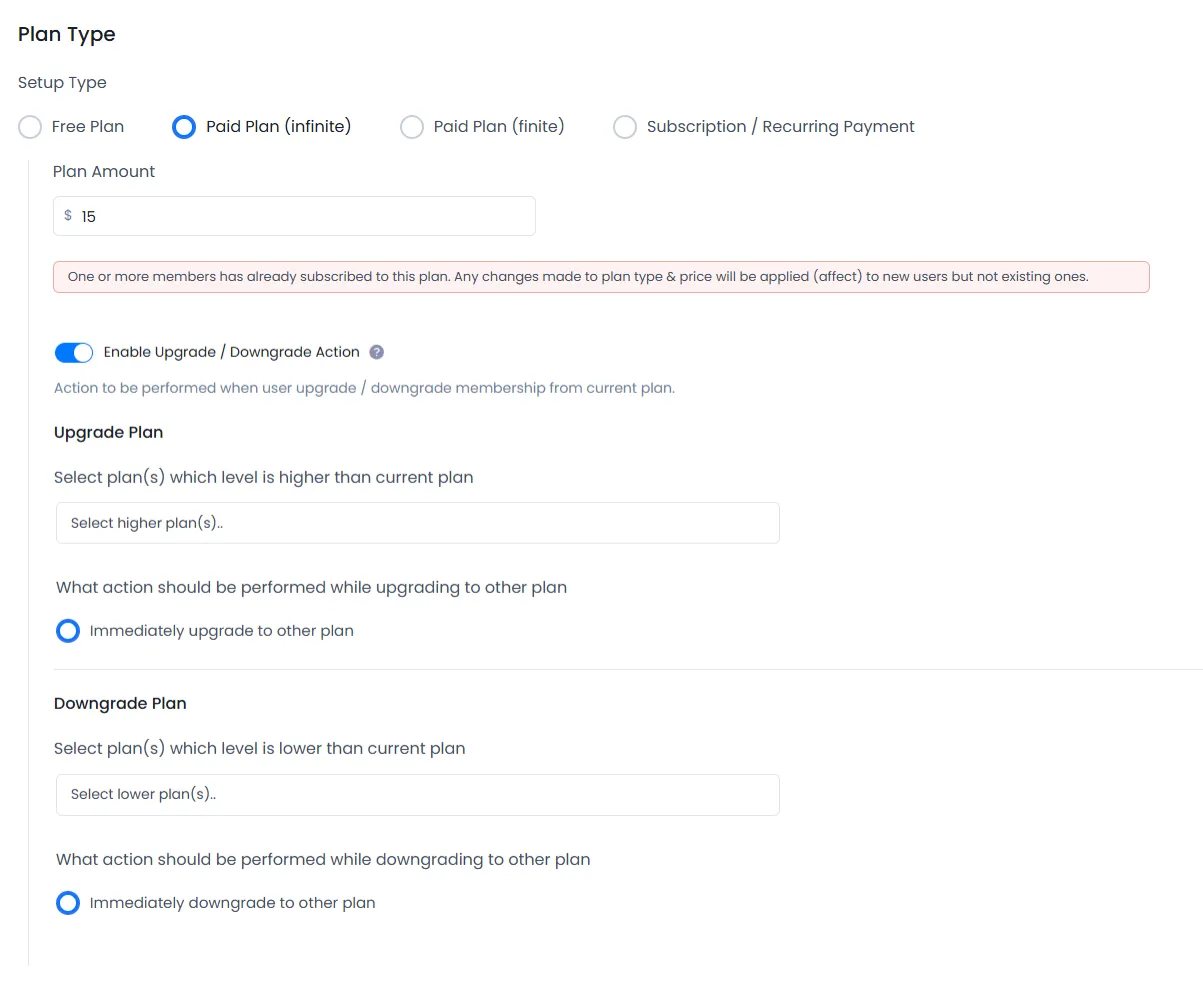This screenshot has height=987, width=1203.
Task: Click the higher-than-current-plan label text
Action: tap(263, 477)
